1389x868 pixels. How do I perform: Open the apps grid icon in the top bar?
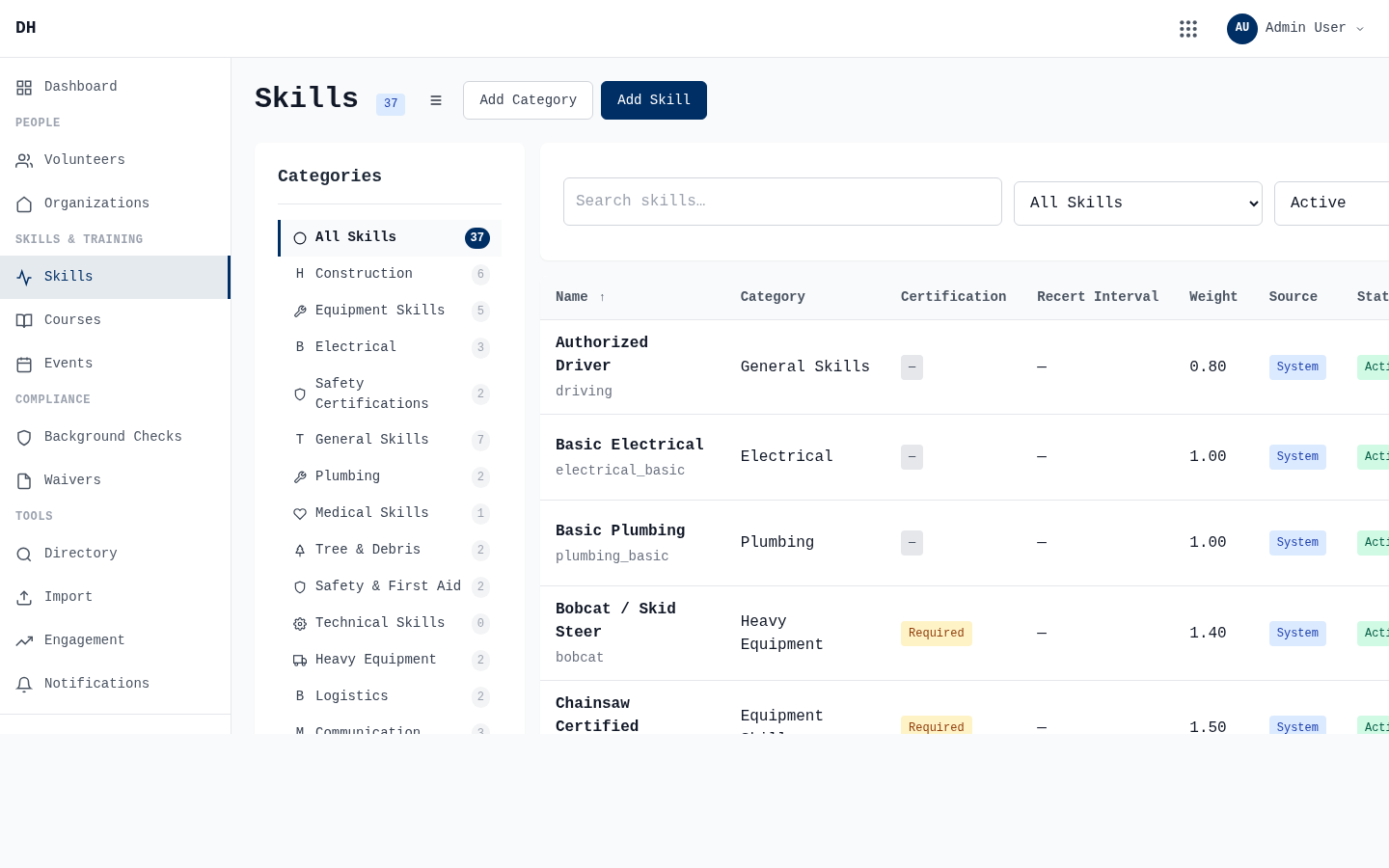coord(1188,29)
